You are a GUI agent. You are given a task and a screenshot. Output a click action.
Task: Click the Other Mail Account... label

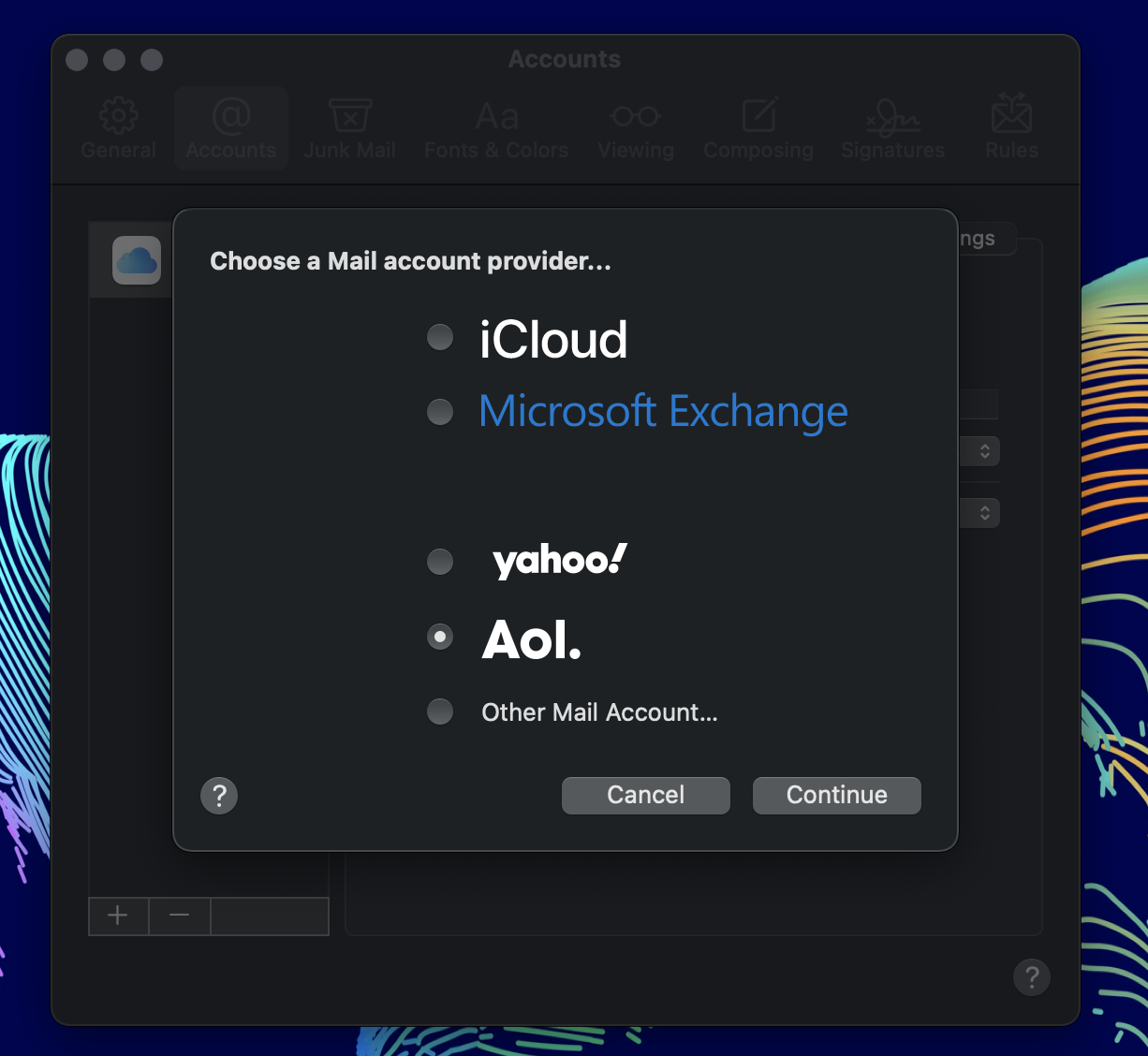[x=599, y=712]
